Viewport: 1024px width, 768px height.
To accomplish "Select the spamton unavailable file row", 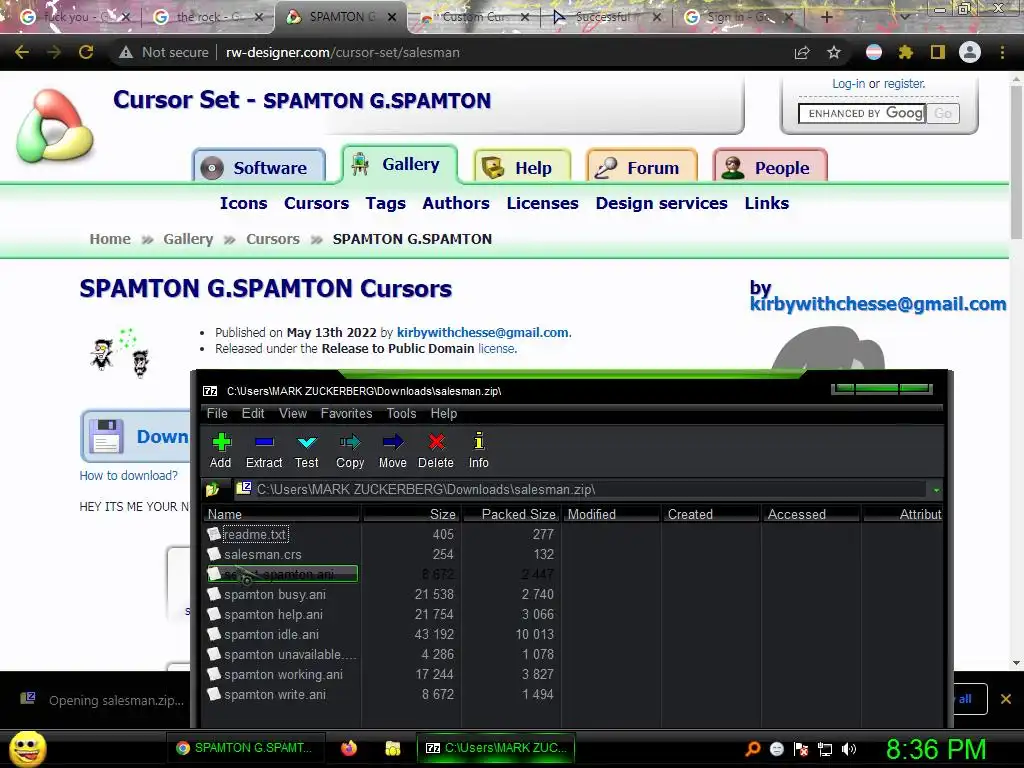I will pos(290,654).
